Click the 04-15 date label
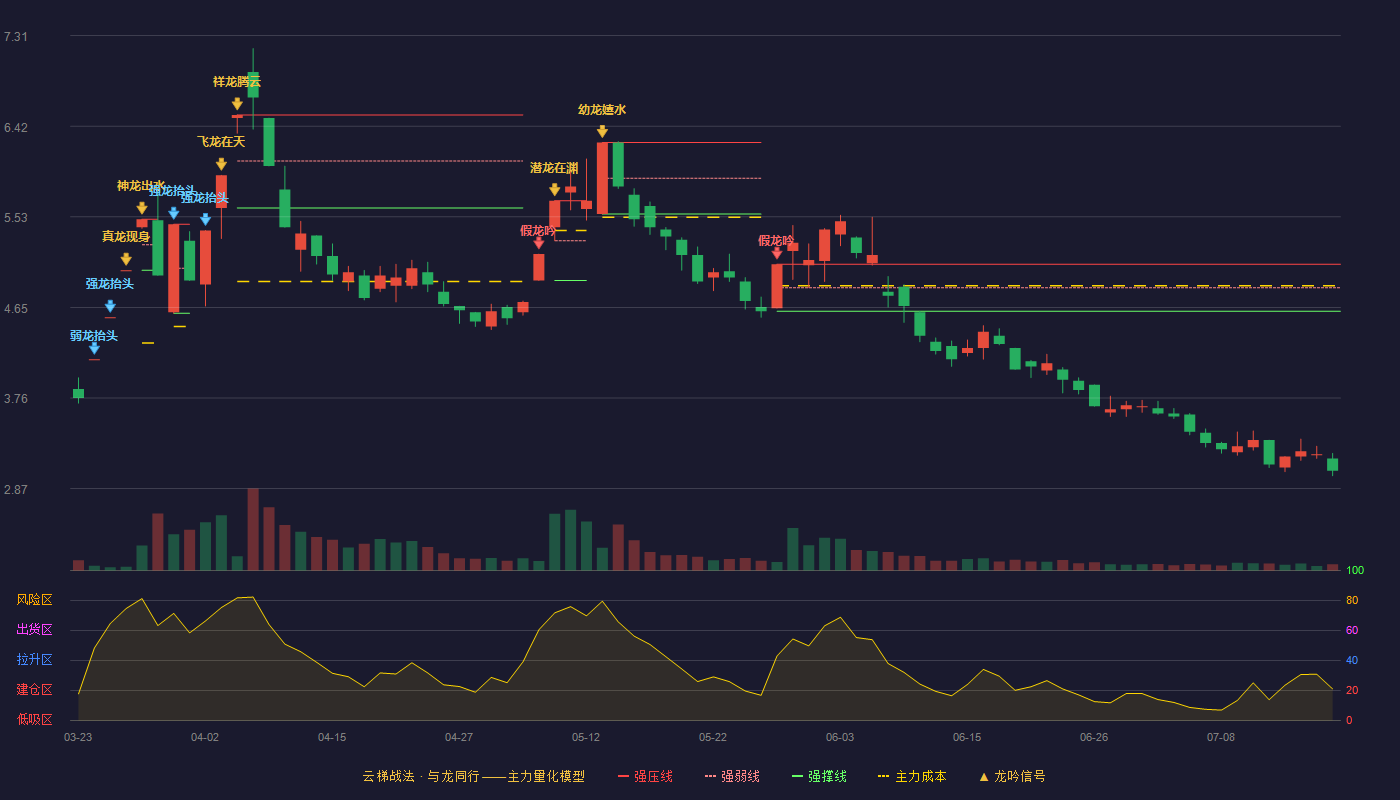Screen dimensions: 1400x800 (x=332, y=737)
